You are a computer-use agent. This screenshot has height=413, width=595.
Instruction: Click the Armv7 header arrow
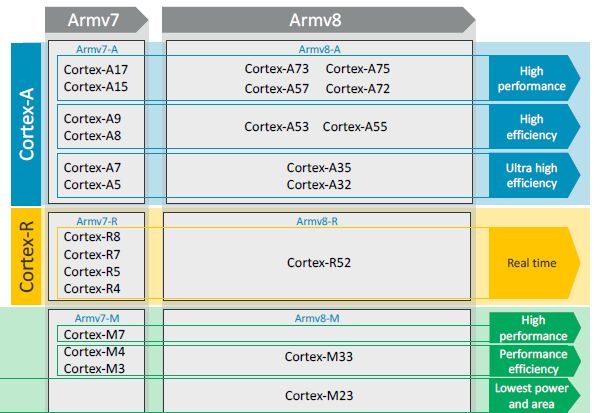[x=96, y=20]
